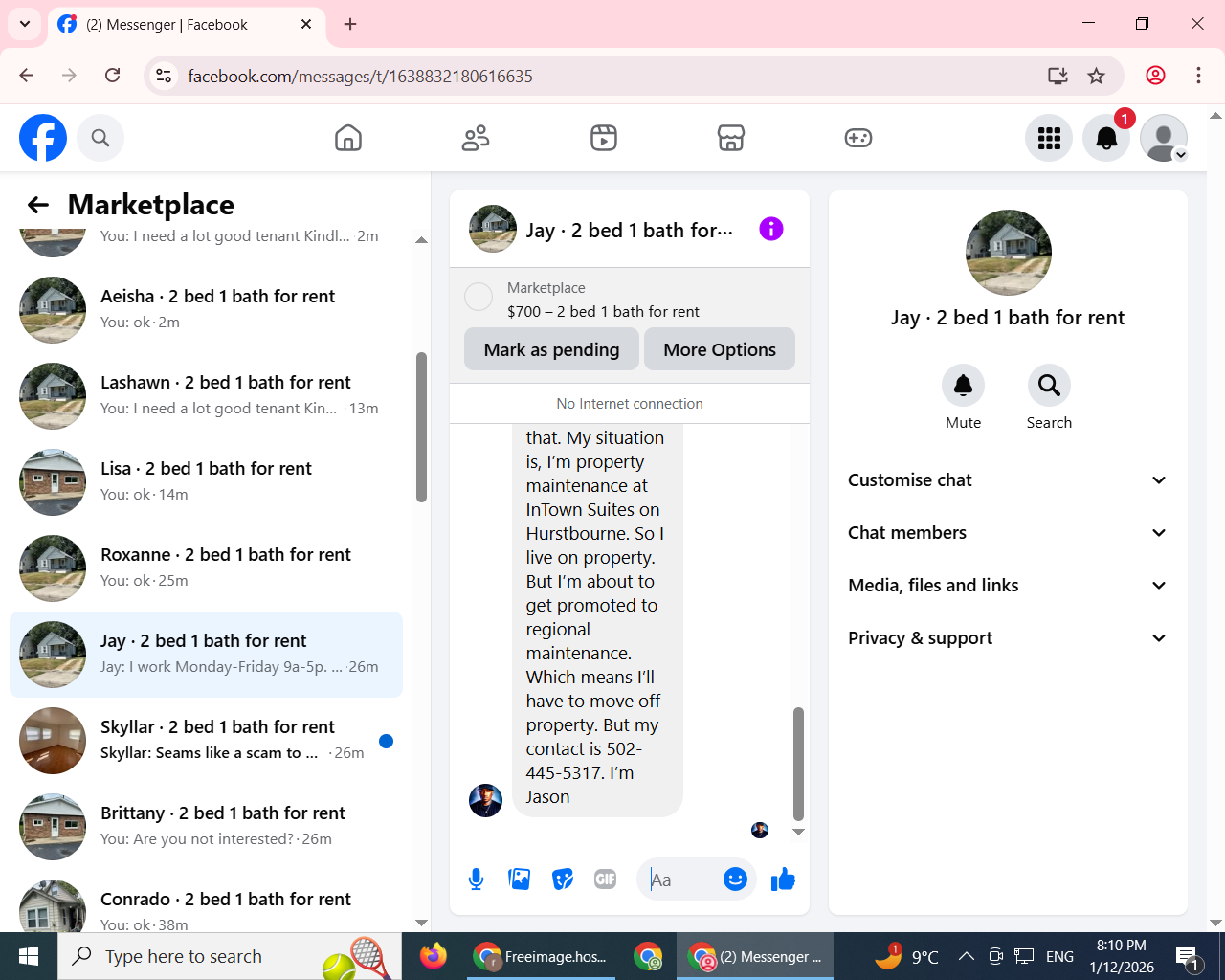Install app icon in address bar
The height and width of the screenshot is (980, 1225).
tap(1058, 76)
